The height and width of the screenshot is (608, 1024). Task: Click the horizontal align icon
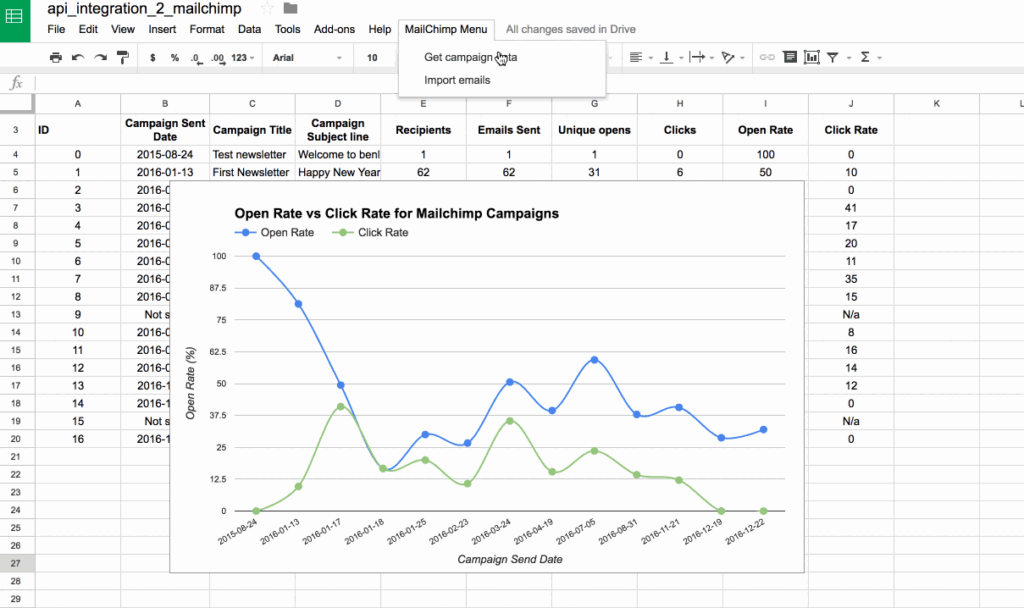click(x=635, y=57)
